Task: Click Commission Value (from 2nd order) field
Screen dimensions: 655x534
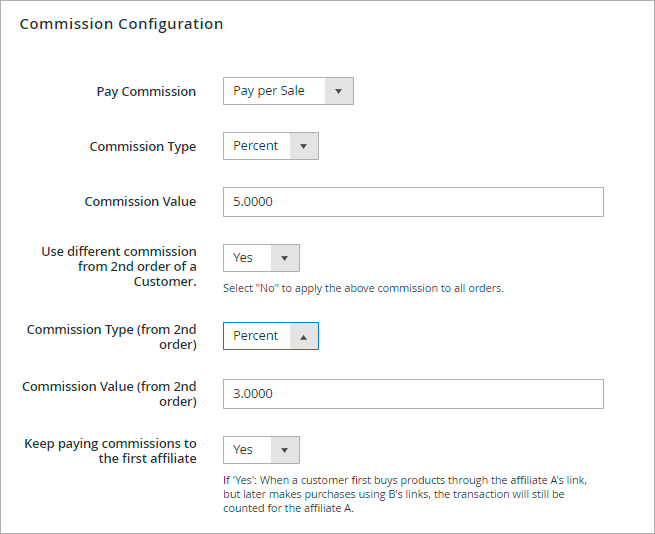Action: [413, 394]
